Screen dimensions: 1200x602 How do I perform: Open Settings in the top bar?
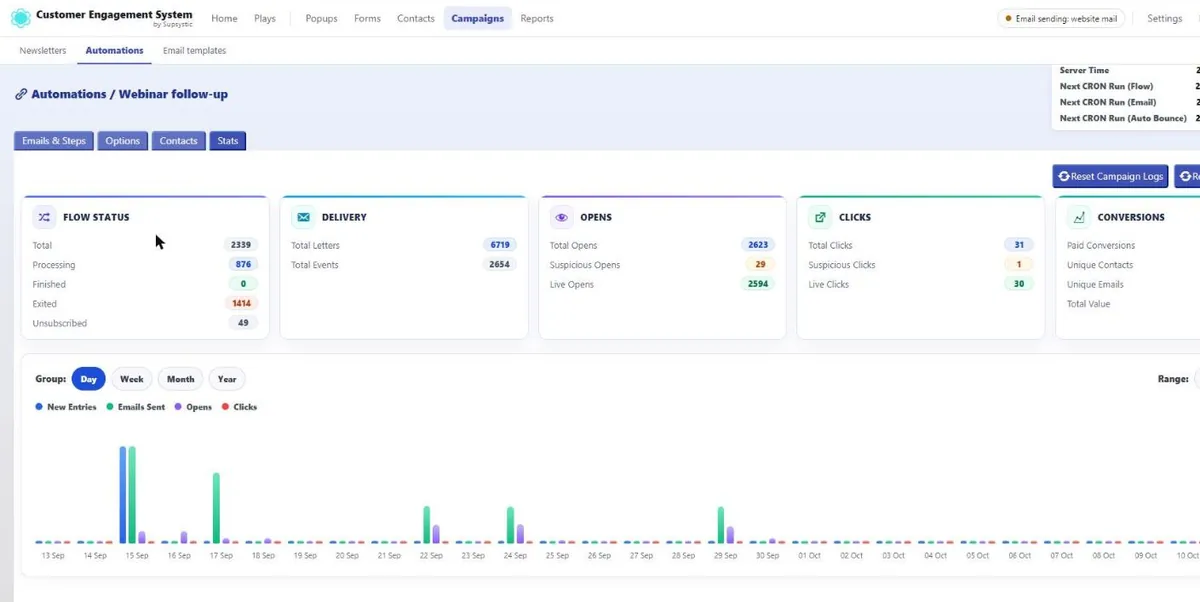pyautogui.click(x=1164, y=18)
